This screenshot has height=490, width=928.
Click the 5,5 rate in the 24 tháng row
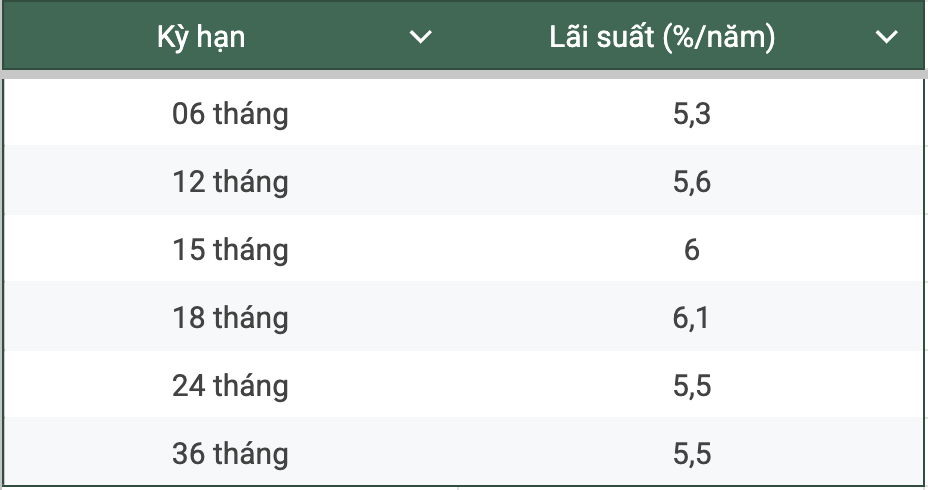click(x=692, y=386)
